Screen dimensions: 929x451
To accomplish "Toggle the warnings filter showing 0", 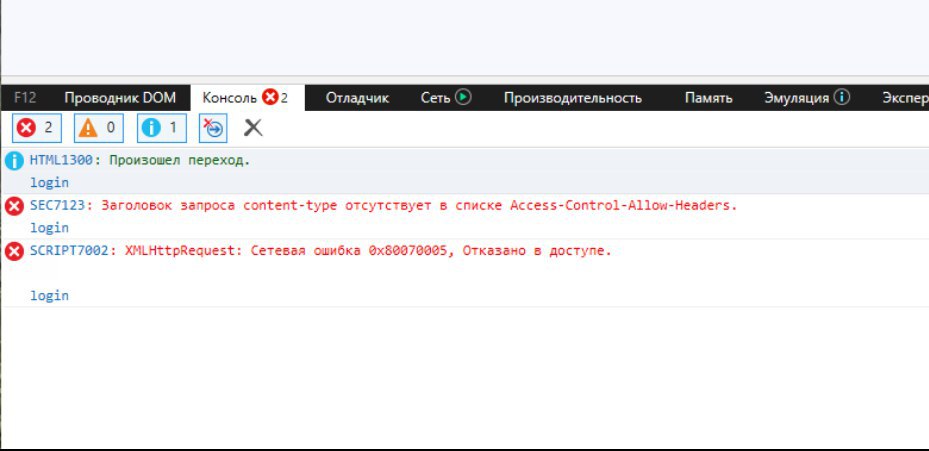I will [x=98, y=128].
